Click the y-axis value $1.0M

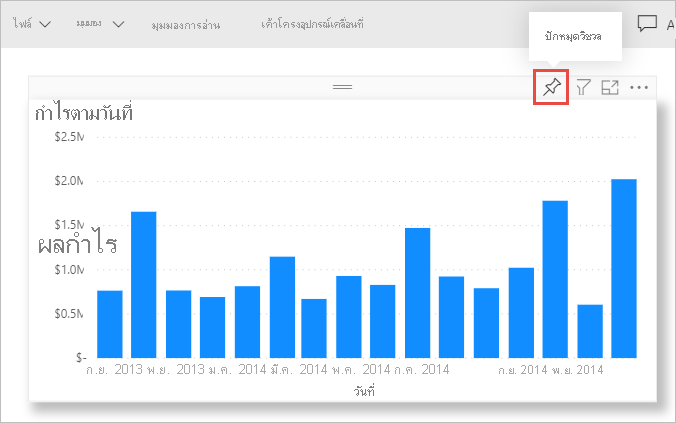tap(69, 270)
